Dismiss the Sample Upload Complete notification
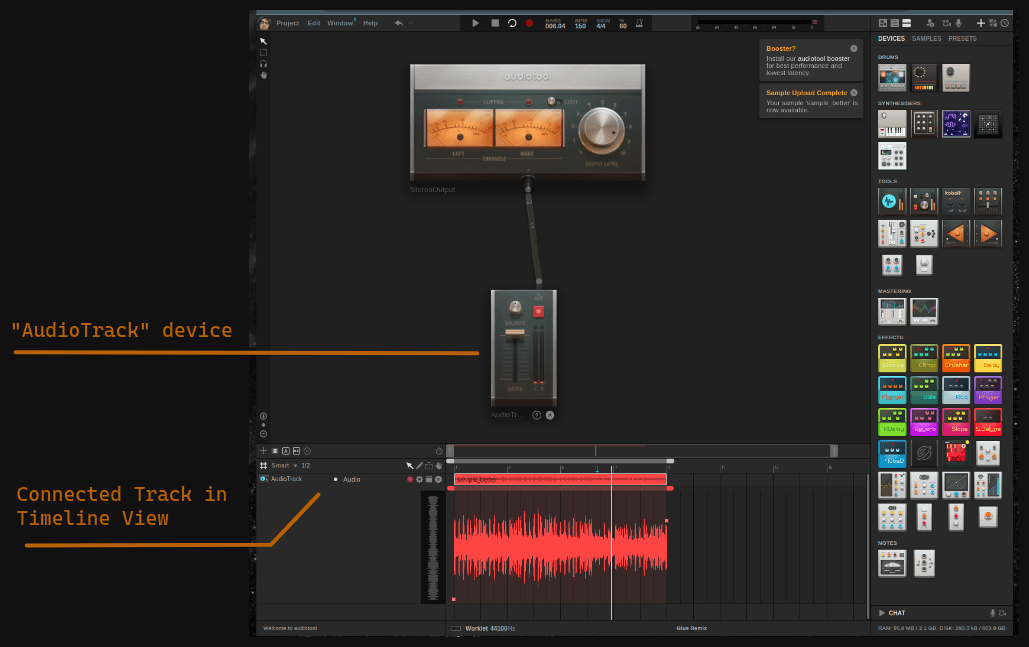 (854, 93)
